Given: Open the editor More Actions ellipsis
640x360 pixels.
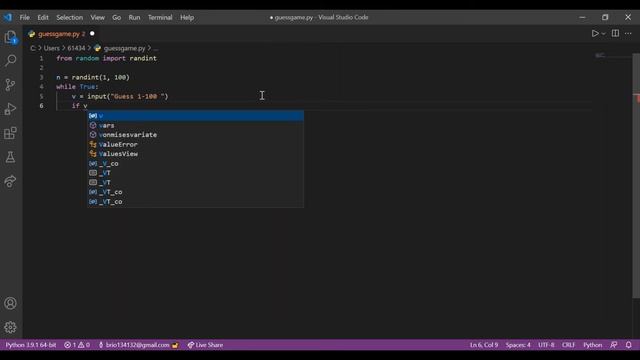Looking at the screenshot, I should pos(628,33).
